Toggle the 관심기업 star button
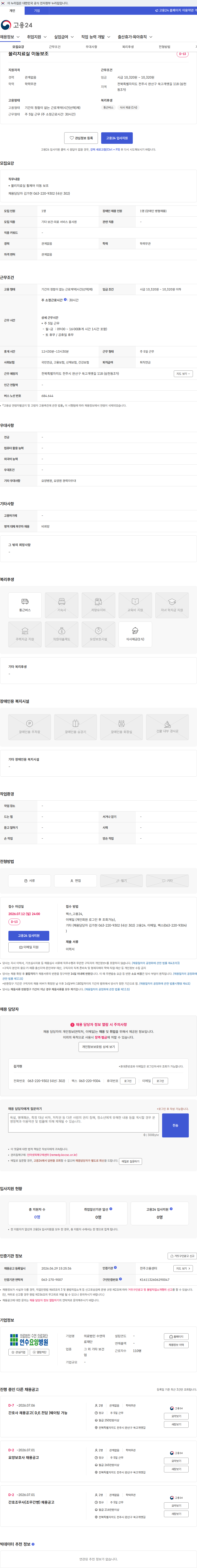 (18, 1353)
